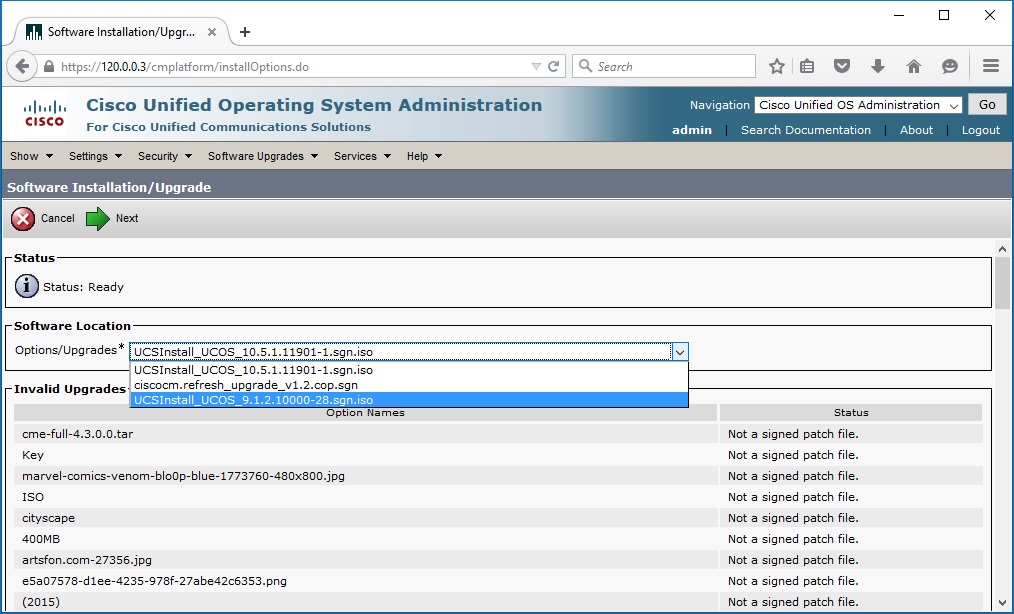Open a new tab with plus icon

pyautogui.click(x=245, y=32)
